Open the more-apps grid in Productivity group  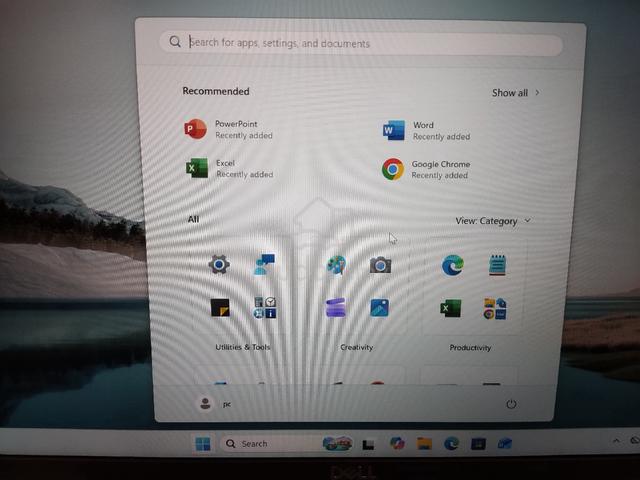click(495, 309)
